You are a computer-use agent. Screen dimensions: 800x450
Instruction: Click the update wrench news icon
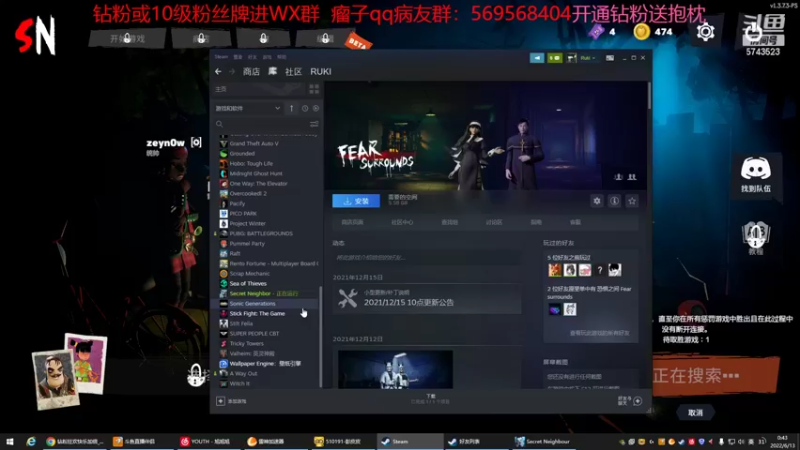click(348, 298)
